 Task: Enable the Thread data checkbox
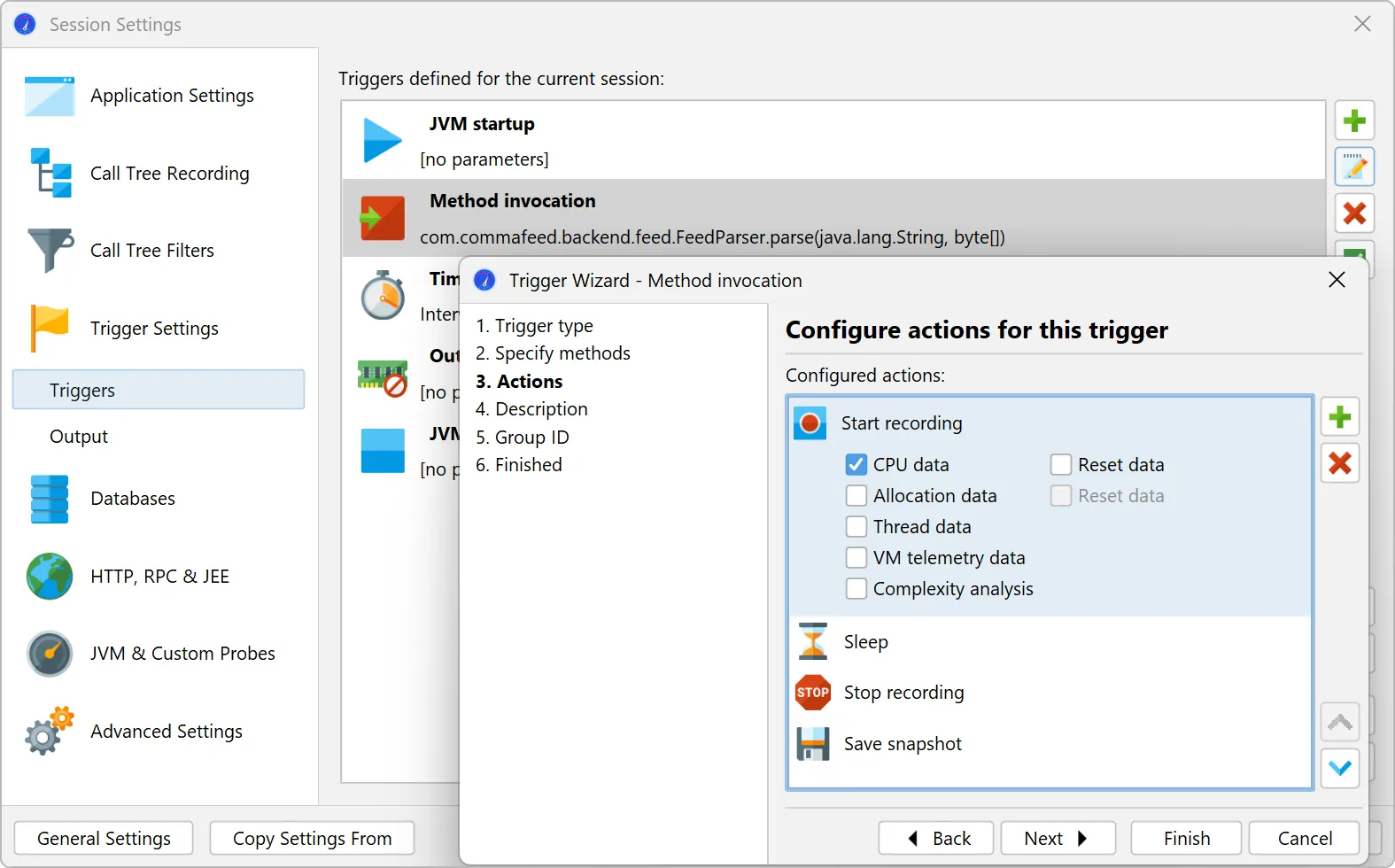click(x=856, y=527)
